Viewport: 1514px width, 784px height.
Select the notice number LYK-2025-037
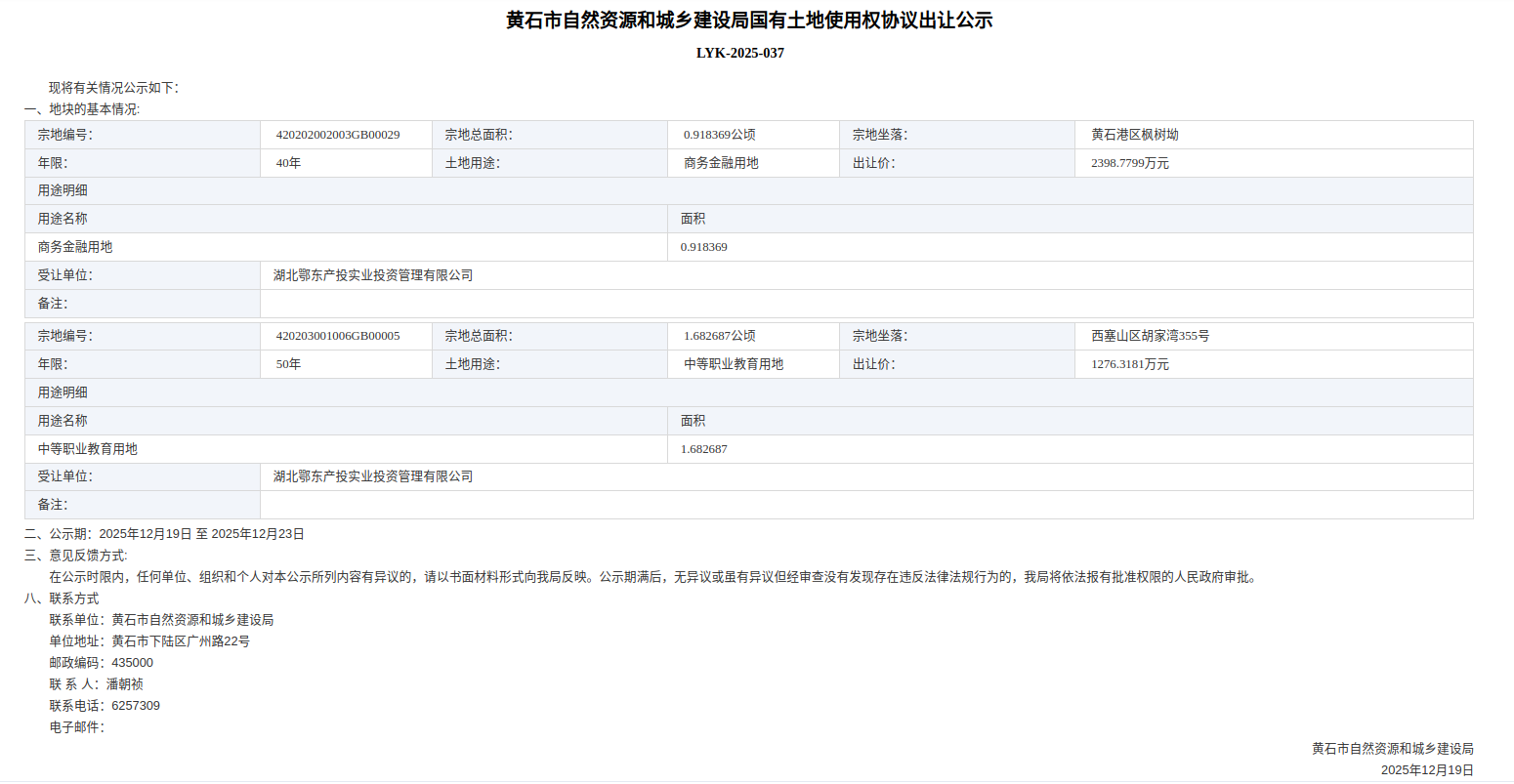(x=739, y=53)
